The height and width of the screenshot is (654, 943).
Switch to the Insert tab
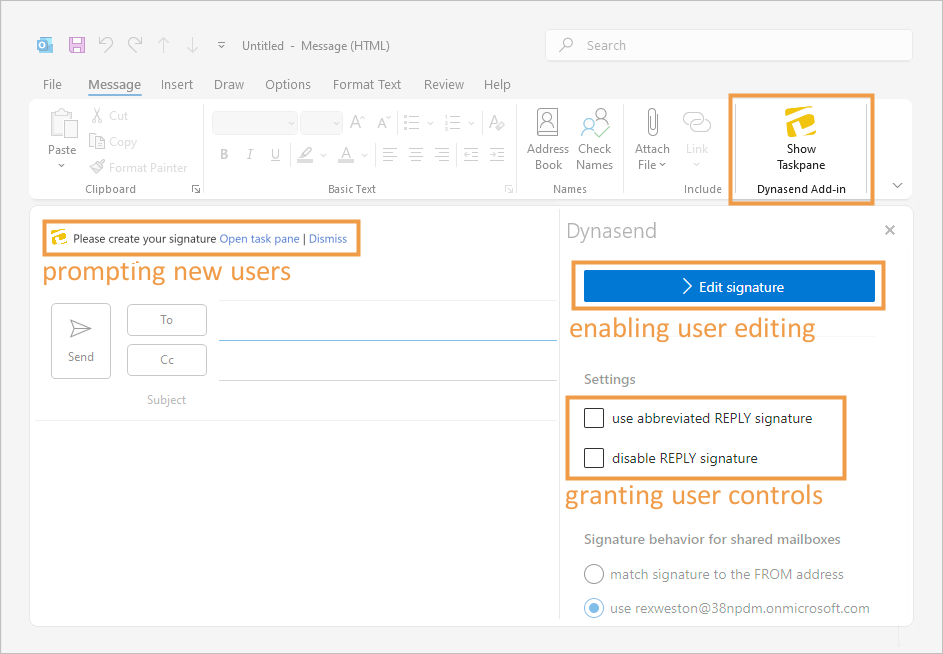[177, 85]
